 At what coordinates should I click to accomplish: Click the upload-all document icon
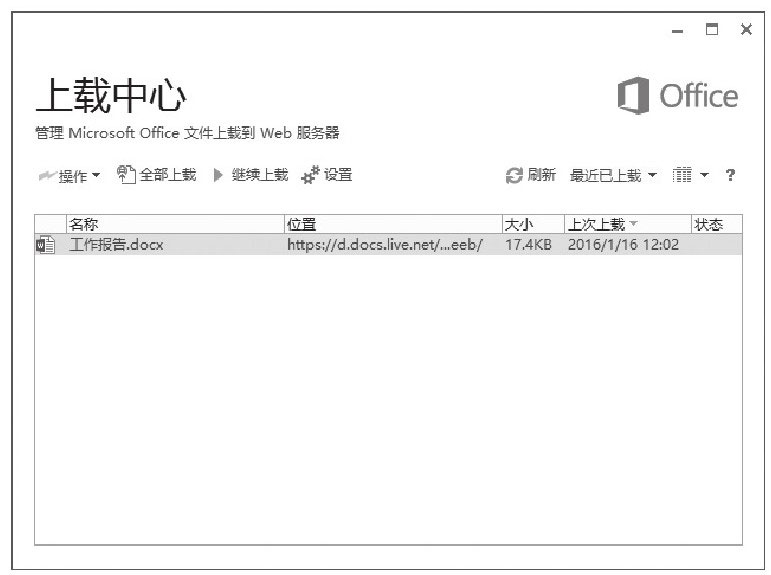pyautogui.click(x=126, y=175)
